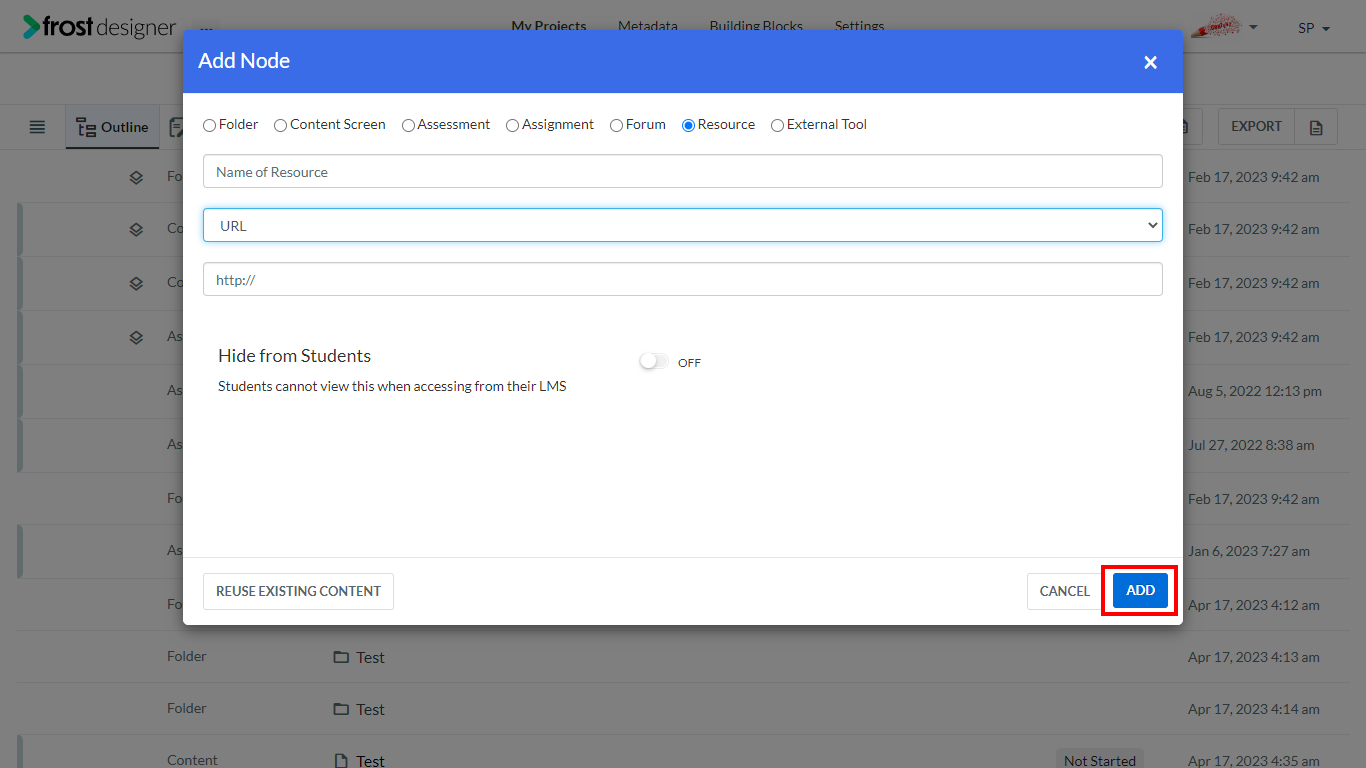
Task: Click Test name in the 4:13 am row
Action: pos(370,657)
